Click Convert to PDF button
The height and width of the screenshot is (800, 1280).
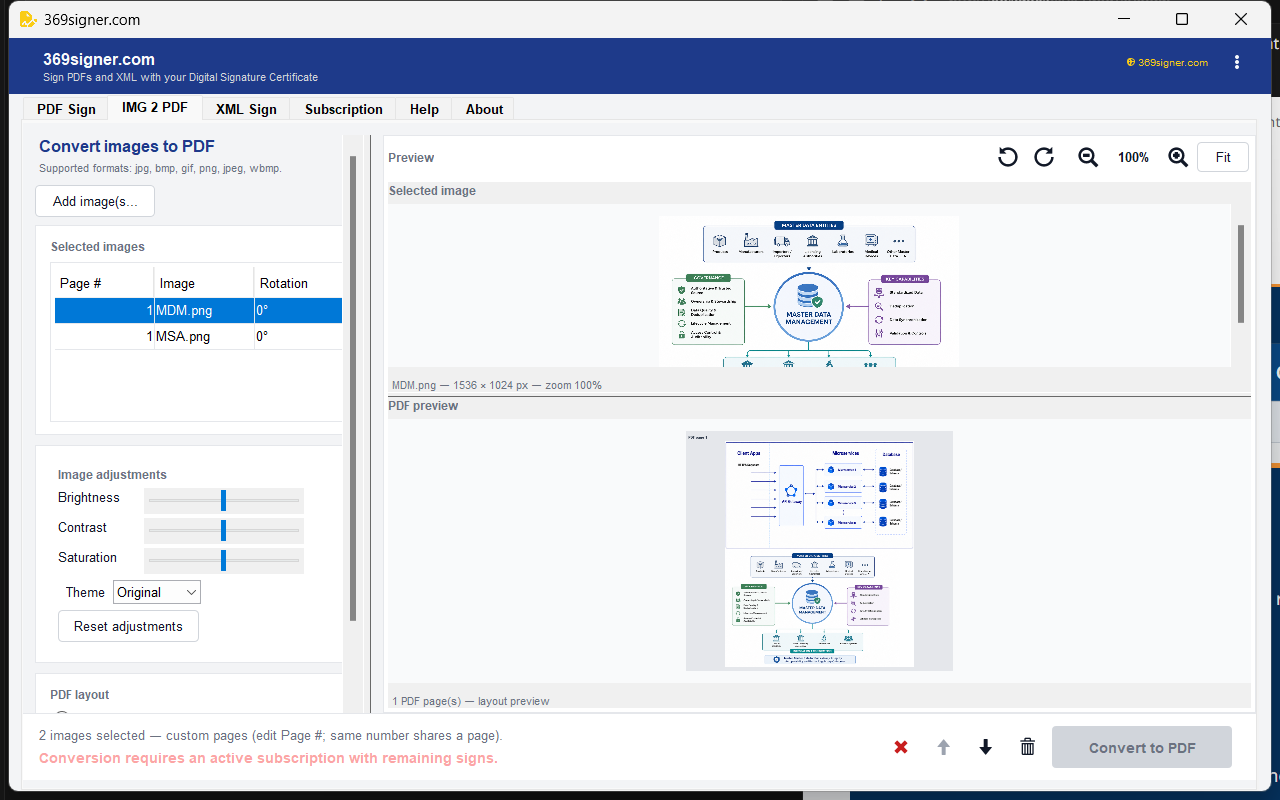point(1142,747)
